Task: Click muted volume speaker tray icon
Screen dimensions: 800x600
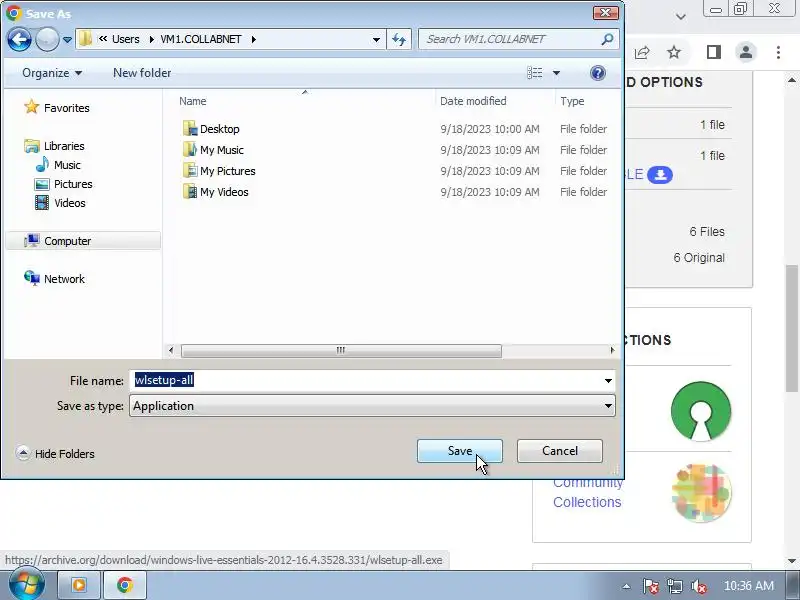Action: click(x=698, y=586)
